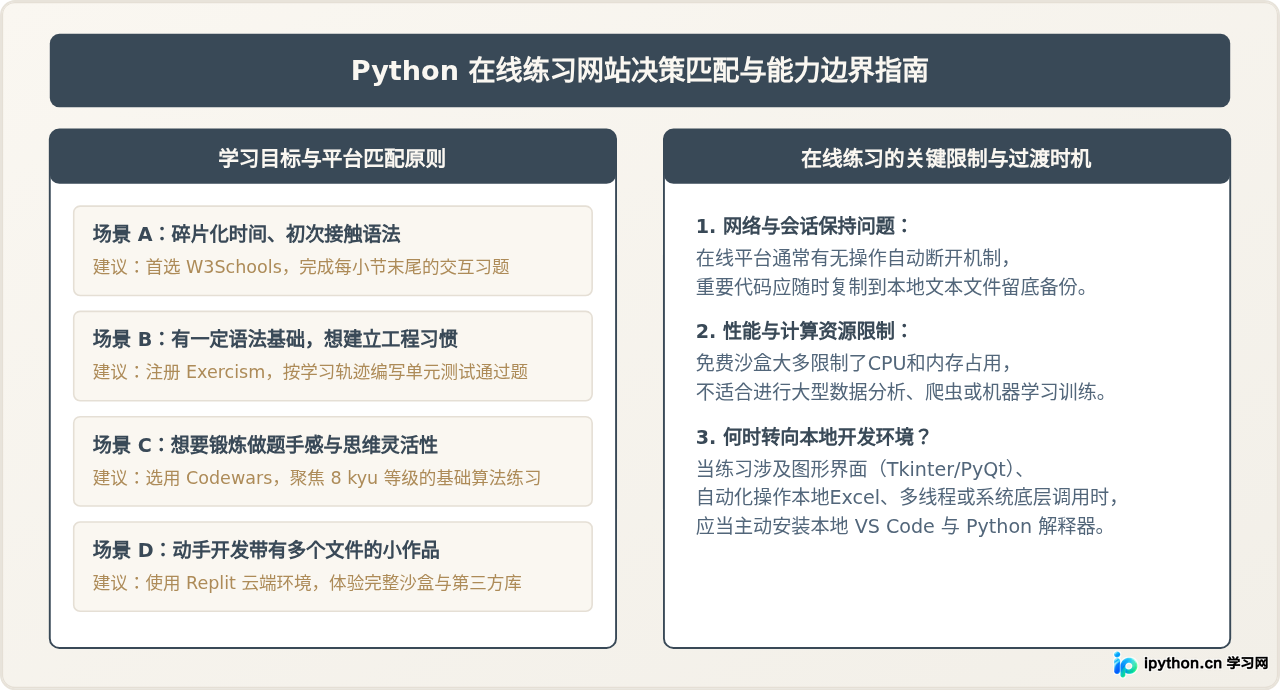The image size is (1280, 690).
Task: Click the heading '1. 网络与会话保持问题：'
Action: [x=804, y=226]
